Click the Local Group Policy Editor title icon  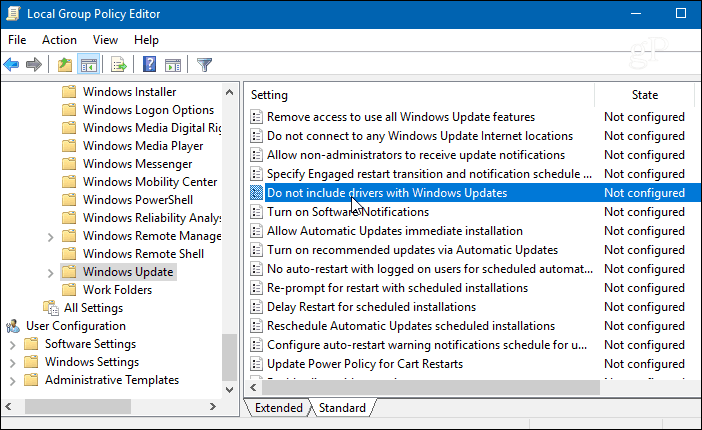click(x=13, y=13)
